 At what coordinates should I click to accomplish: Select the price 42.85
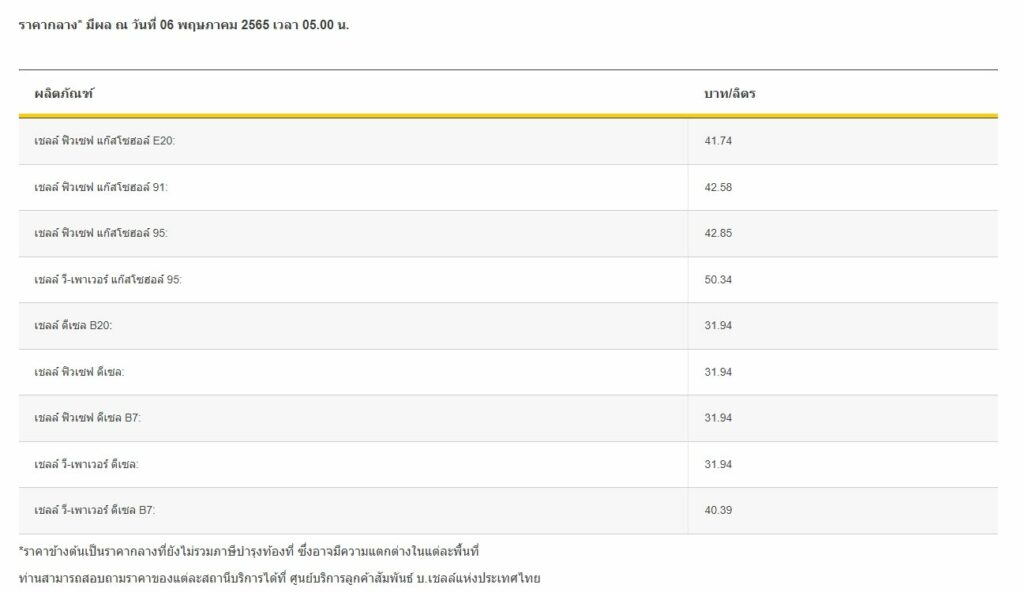[x=718, y=233]
